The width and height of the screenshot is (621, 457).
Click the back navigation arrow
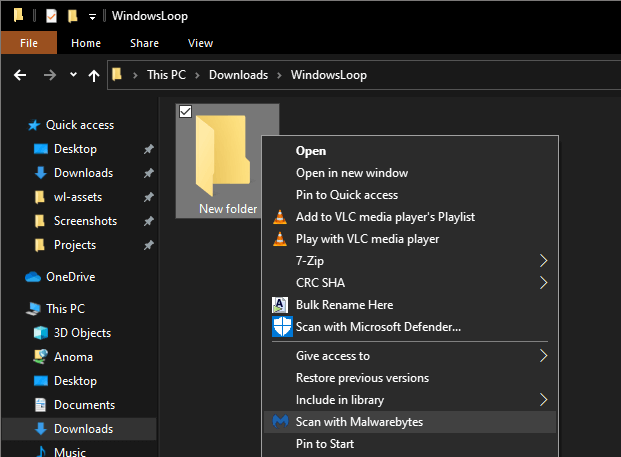pyautogui.click(x=20, y=75)
